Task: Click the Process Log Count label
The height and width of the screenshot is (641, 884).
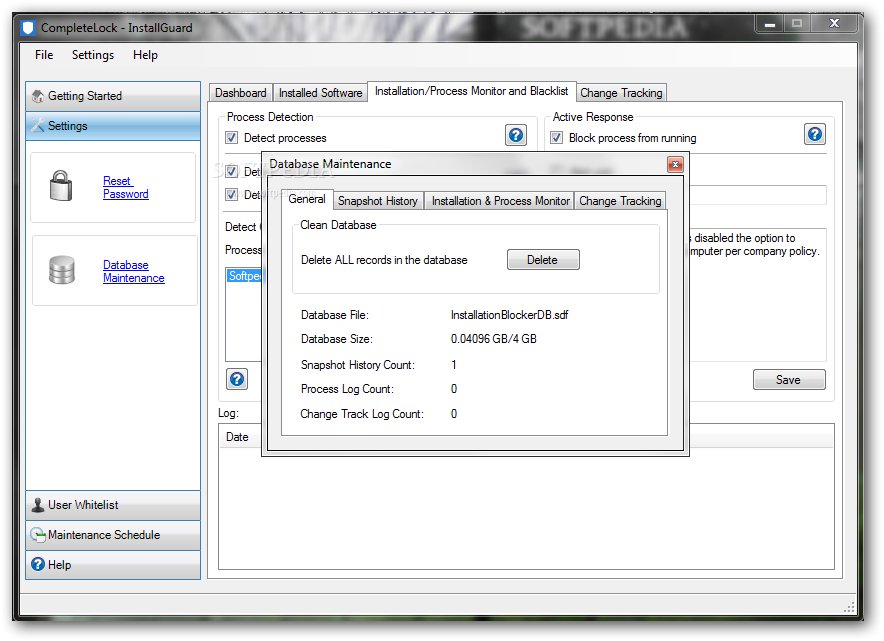Action: (x=347, y=389)
